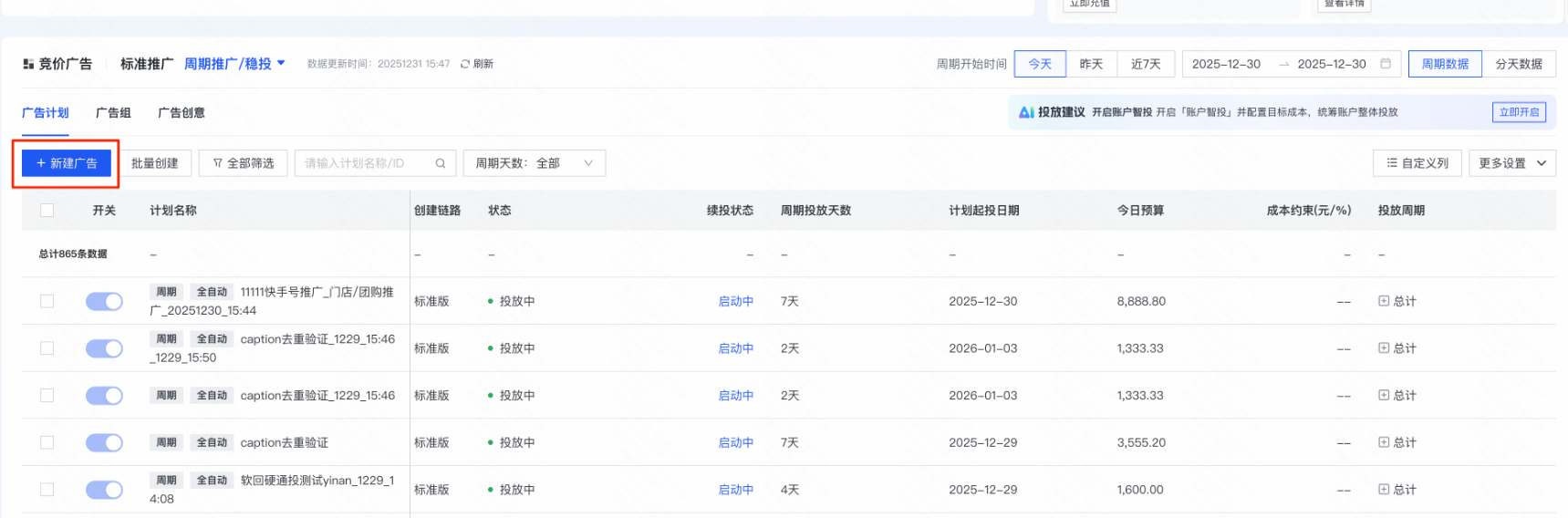1568x518 pixels.
Task: Select 今天 time range
Action: coord(1040,64)
